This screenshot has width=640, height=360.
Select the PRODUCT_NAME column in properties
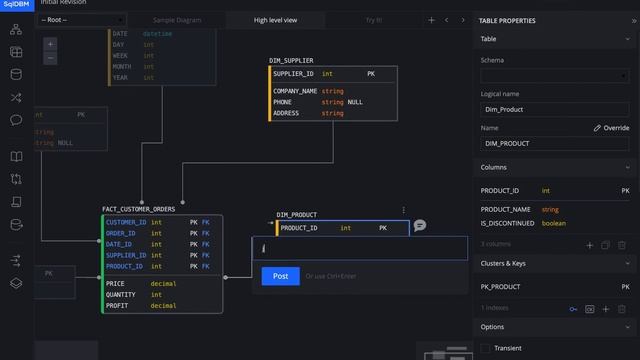click(555, 209)
